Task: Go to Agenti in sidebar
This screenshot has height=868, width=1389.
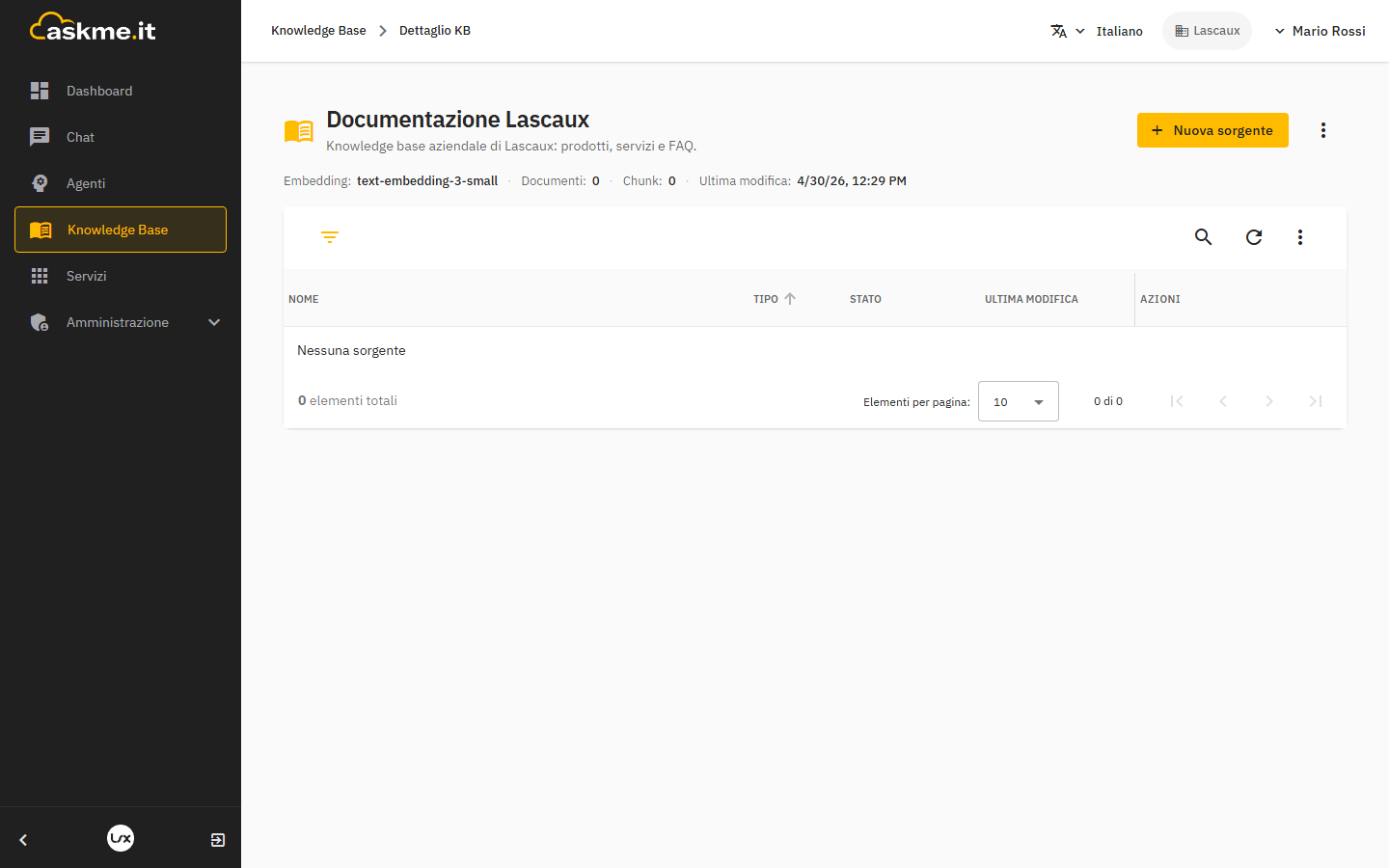Action: [121, 183]
